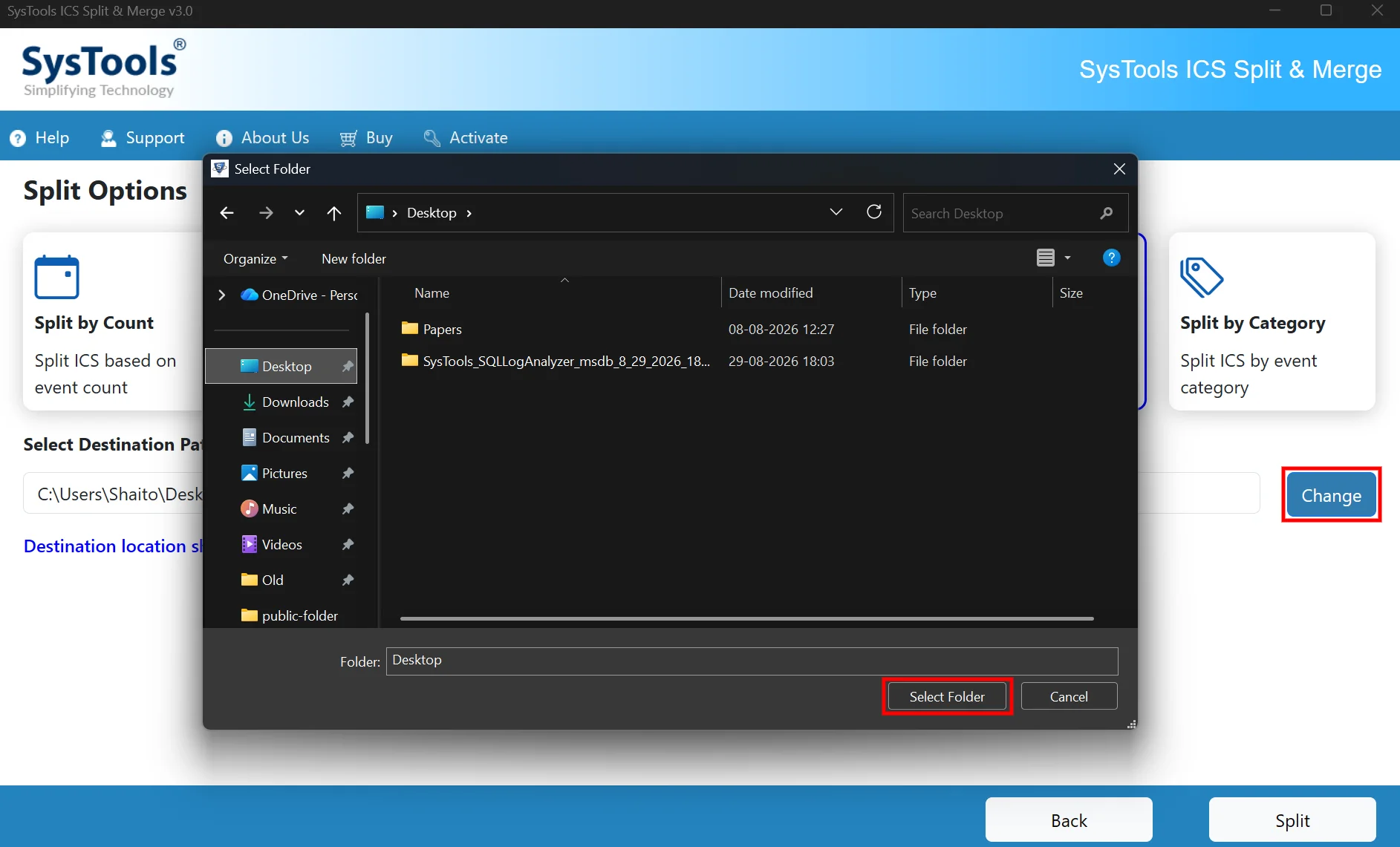The width and height of the screenshot is (1400, 847).
Task: Sort by the Date modified column header
Action: click(811, 293)
